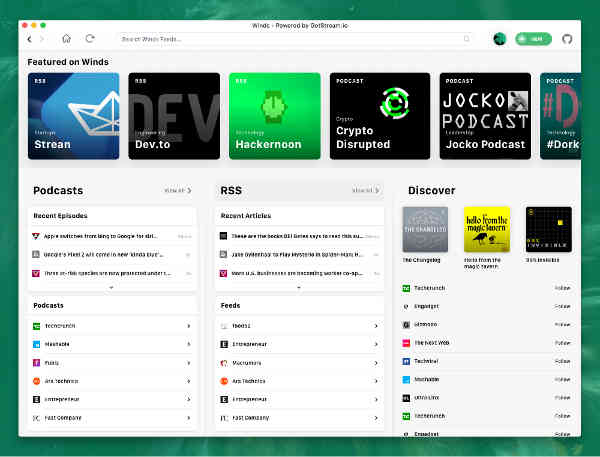Screen dimensions: 600x457
Task: Click Techcrunch icon in Podcasts list
Action: click(x=36, y=326)
